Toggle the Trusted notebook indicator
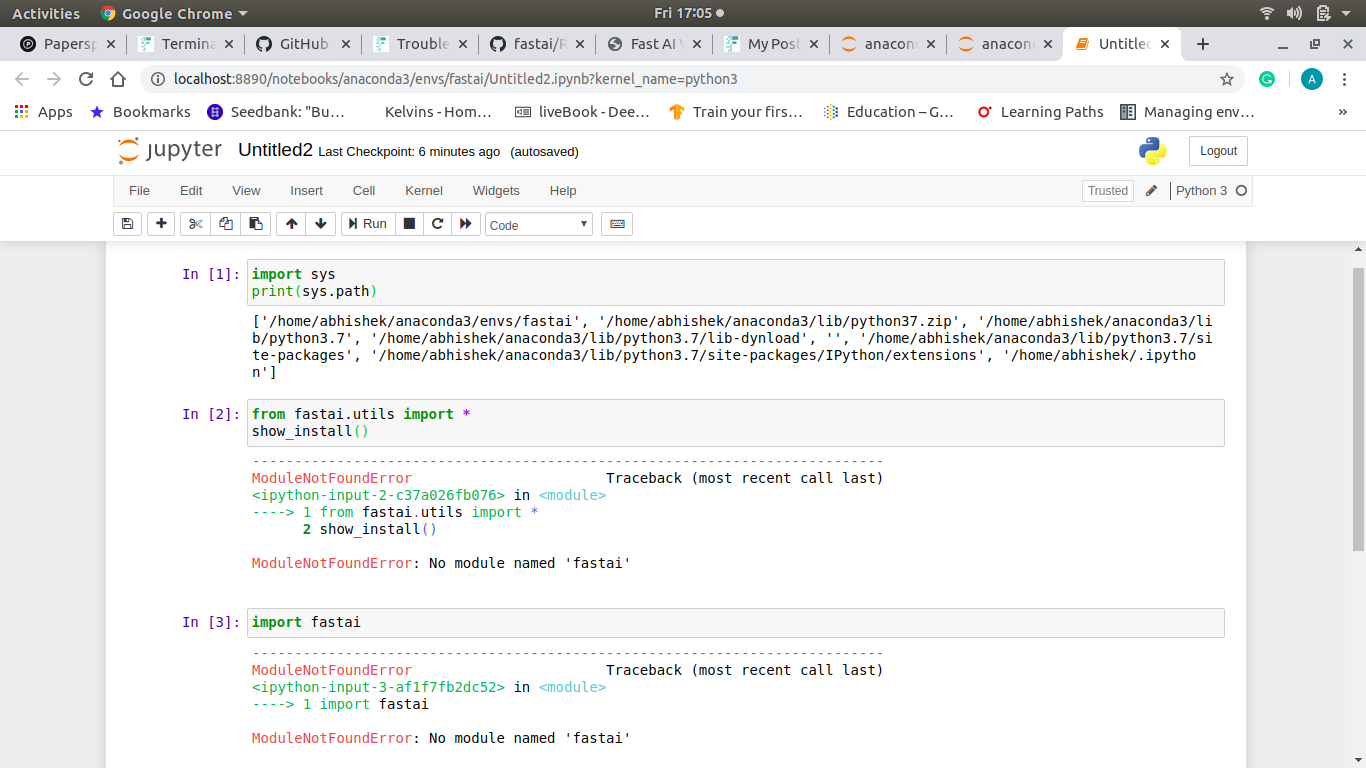 point(1107,191)
